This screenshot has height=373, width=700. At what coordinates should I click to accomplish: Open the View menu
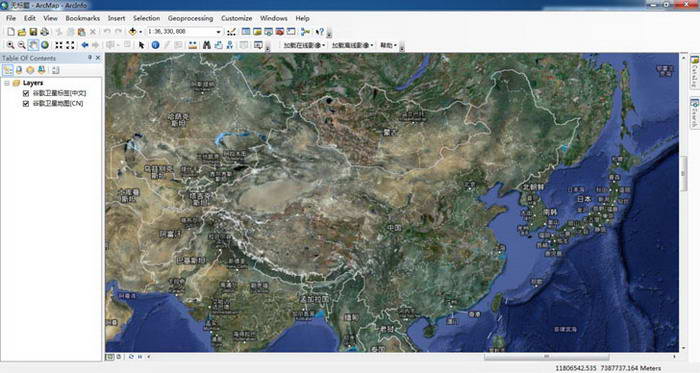(x=50, y=18)
